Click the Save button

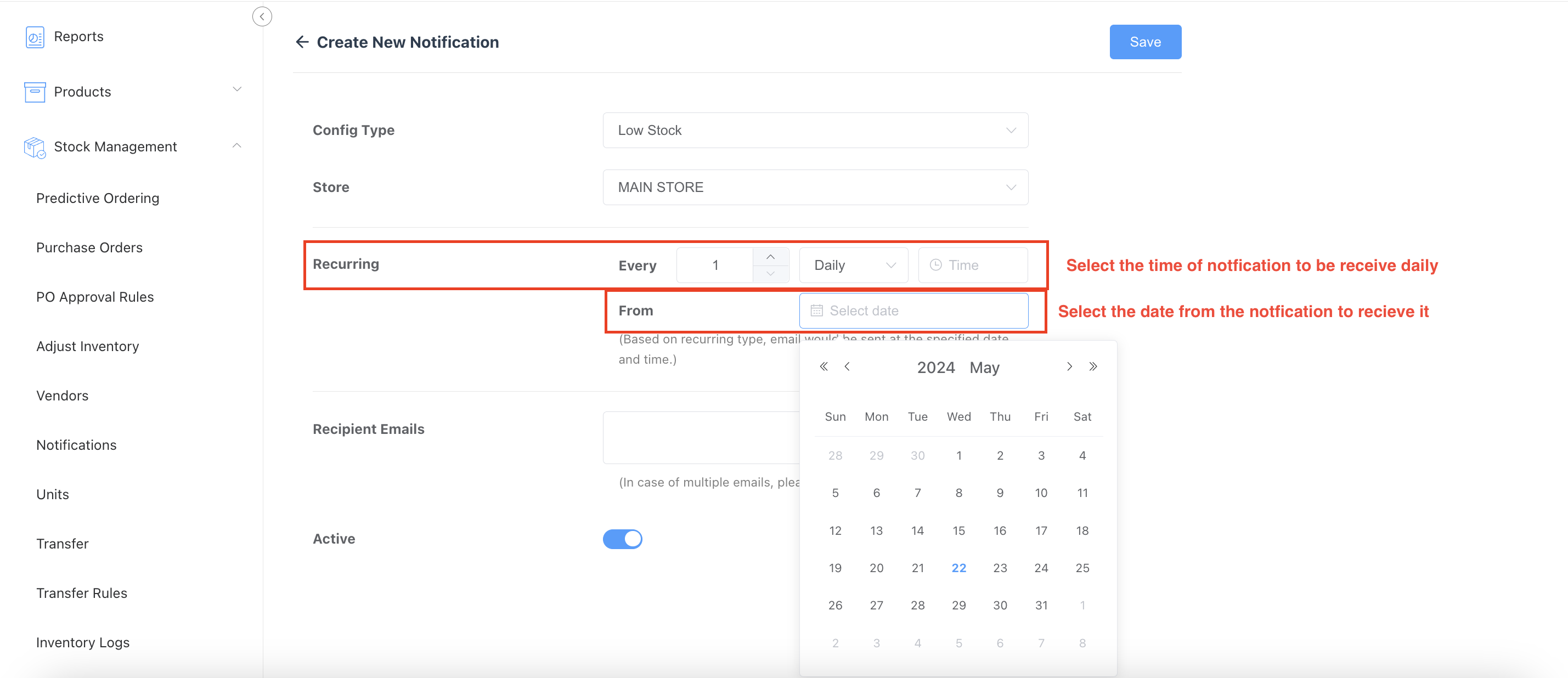click(1145, 42)
